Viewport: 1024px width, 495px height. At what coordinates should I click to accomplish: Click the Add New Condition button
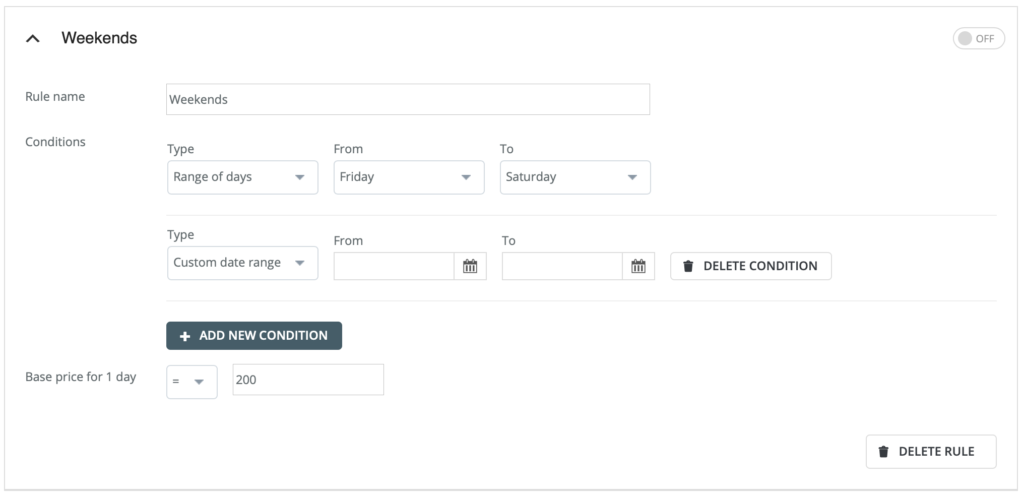click(254, 336)
